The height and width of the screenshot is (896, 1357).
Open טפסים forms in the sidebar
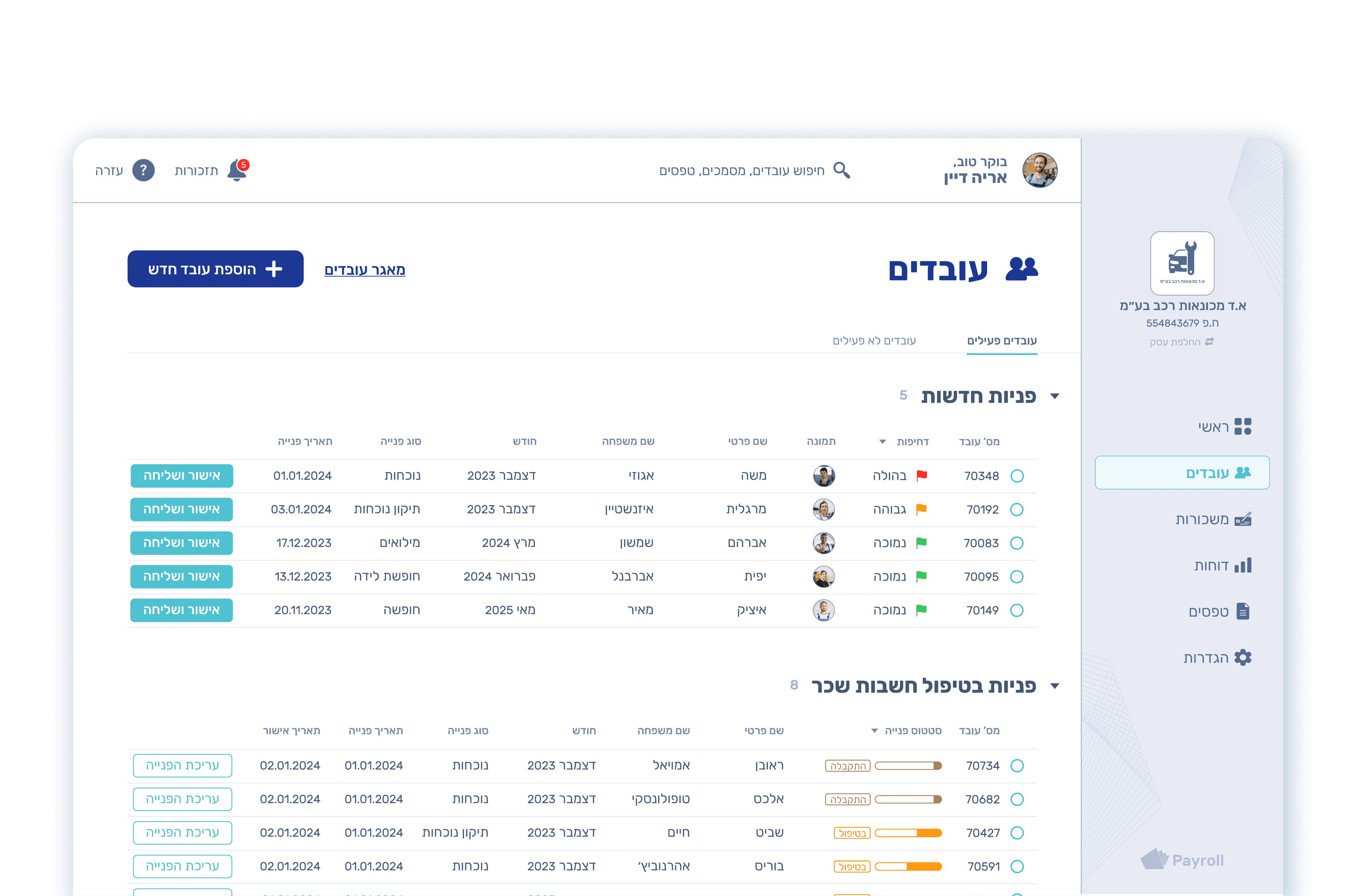click(x=1219, y=611)
